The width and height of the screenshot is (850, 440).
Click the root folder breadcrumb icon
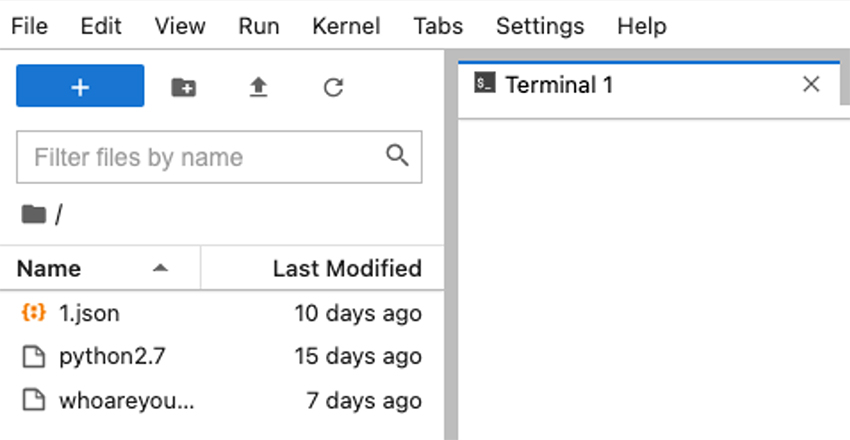pos(34,214)
